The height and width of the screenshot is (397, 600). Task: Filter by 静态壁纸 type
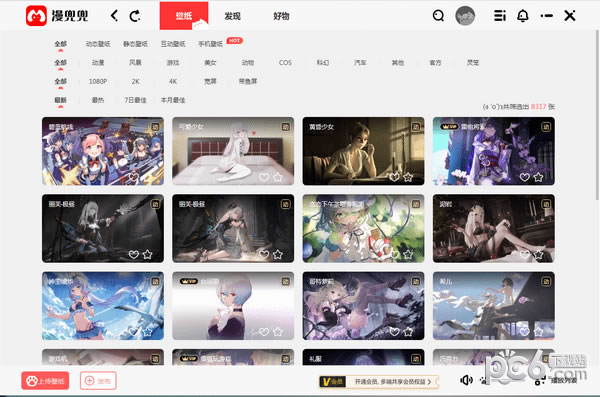pyautogui.click(x=135, y=44)
